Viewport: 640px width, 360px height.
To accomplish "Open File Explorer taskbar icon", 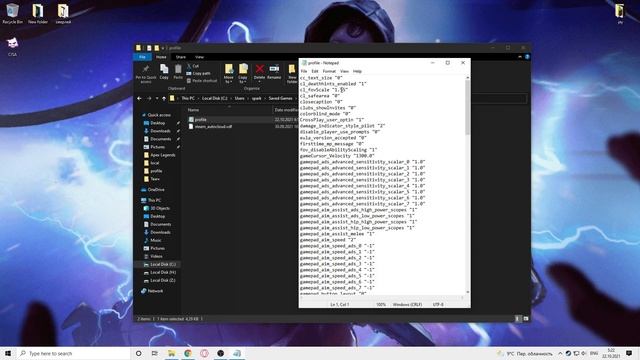I will (171, 353).
